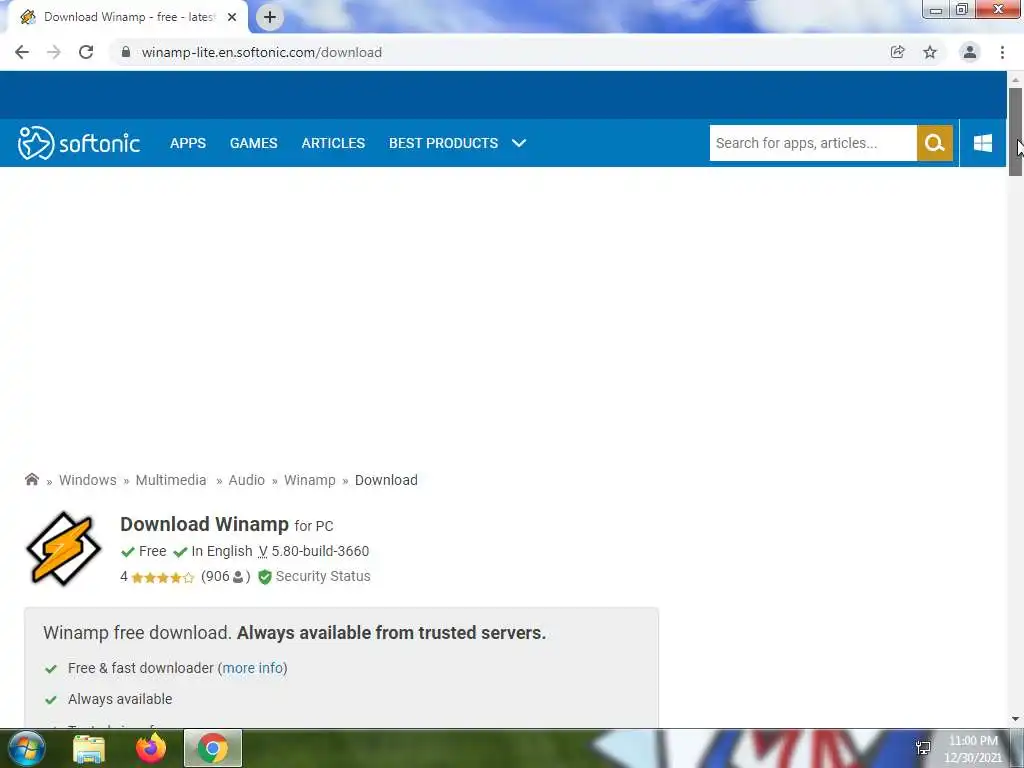1024x768 pixels.
Task: Open Chrome three-dot menu
Action: (x=1002, y=52)
